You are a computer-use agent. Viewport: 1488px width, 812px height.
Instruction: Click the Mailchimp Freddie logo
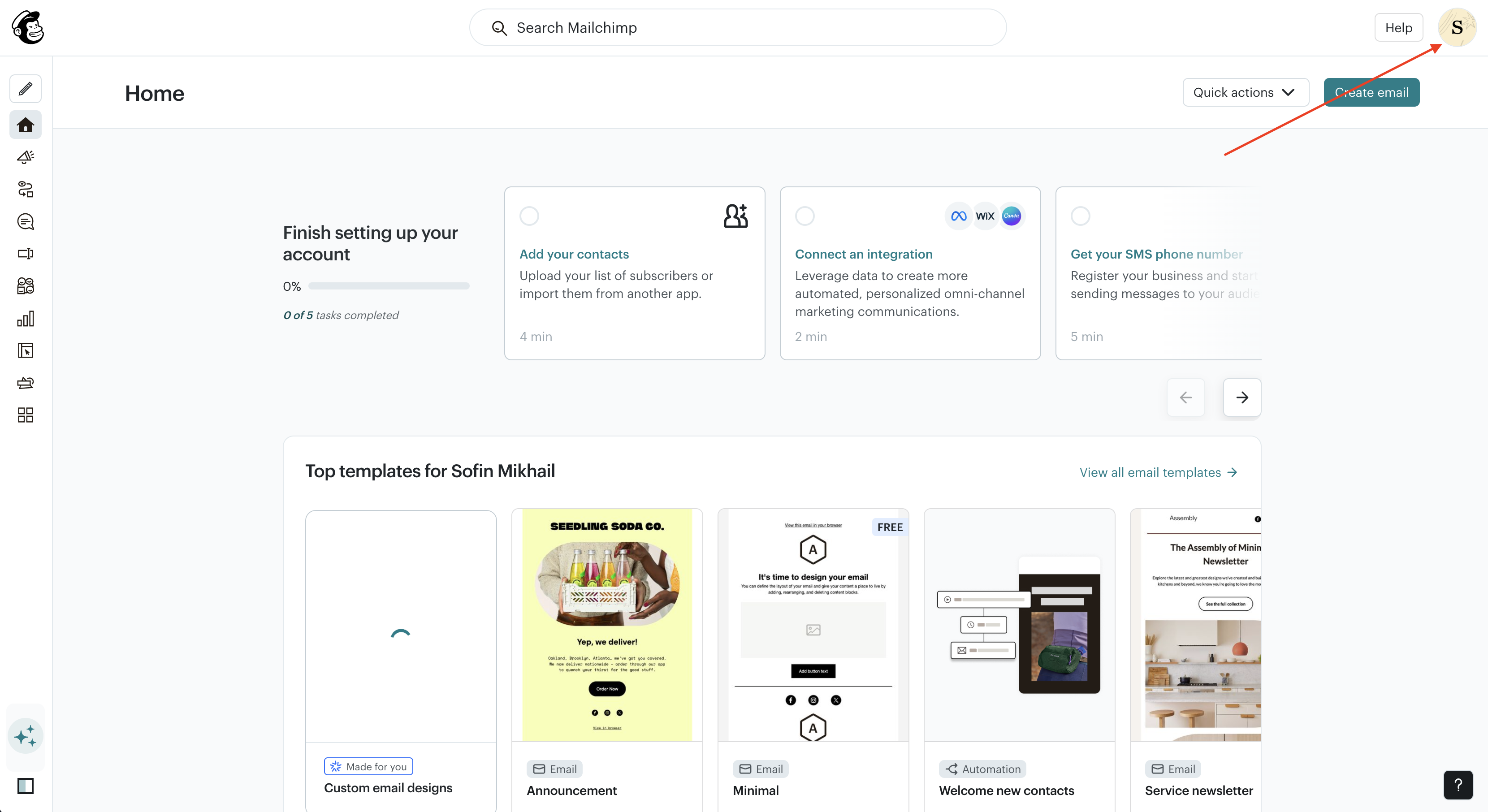[28, 28]
